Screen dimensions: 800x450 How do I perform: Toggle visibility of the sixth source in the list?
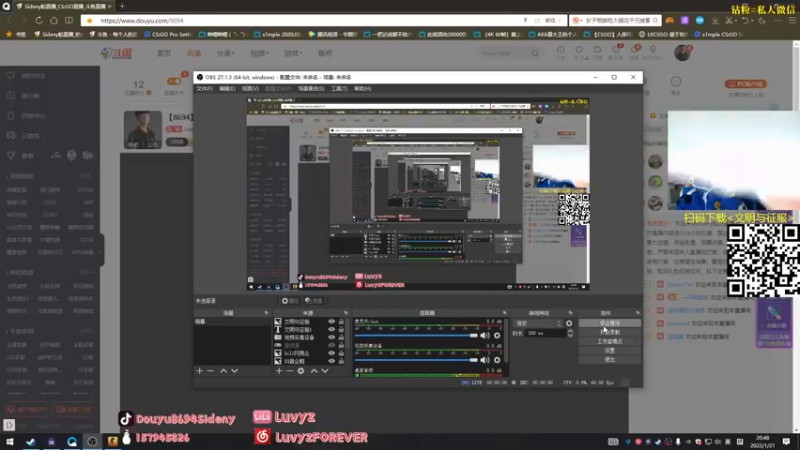pos(332,361)
